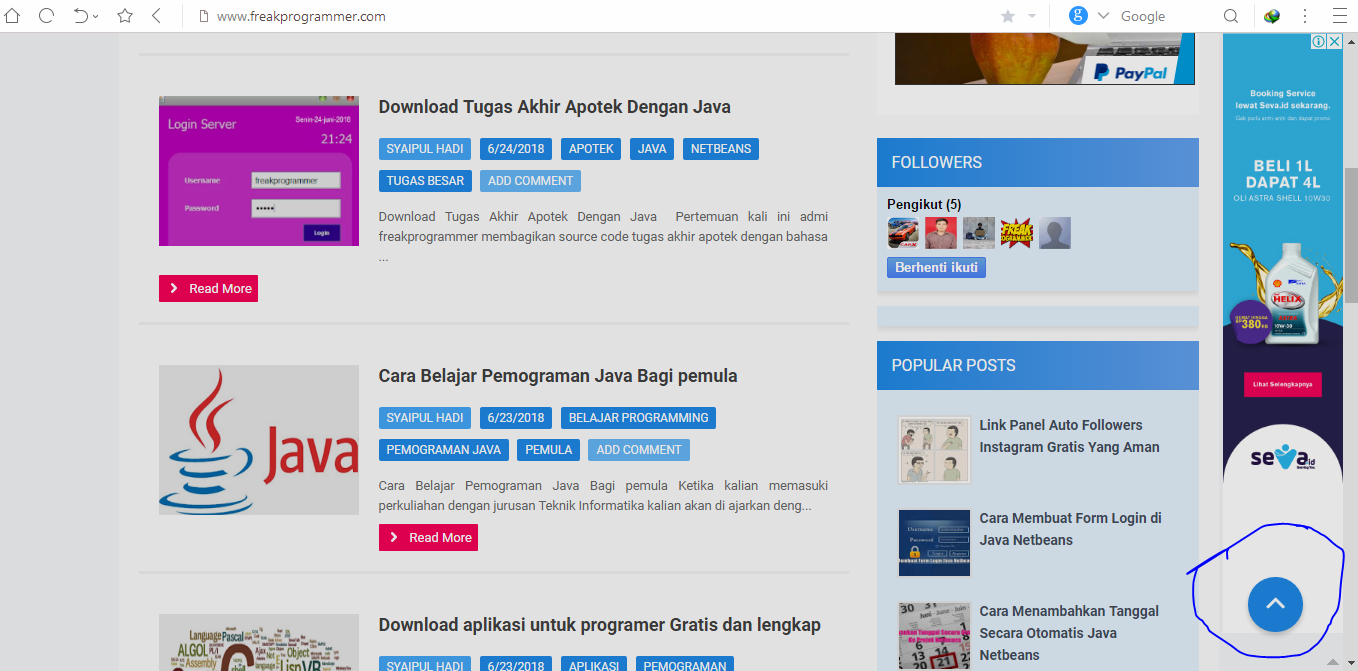Click SYAIPUL HADI author on the Apotek post
The width and height of the screenshot is (1358, 671).
click(425, 149)
